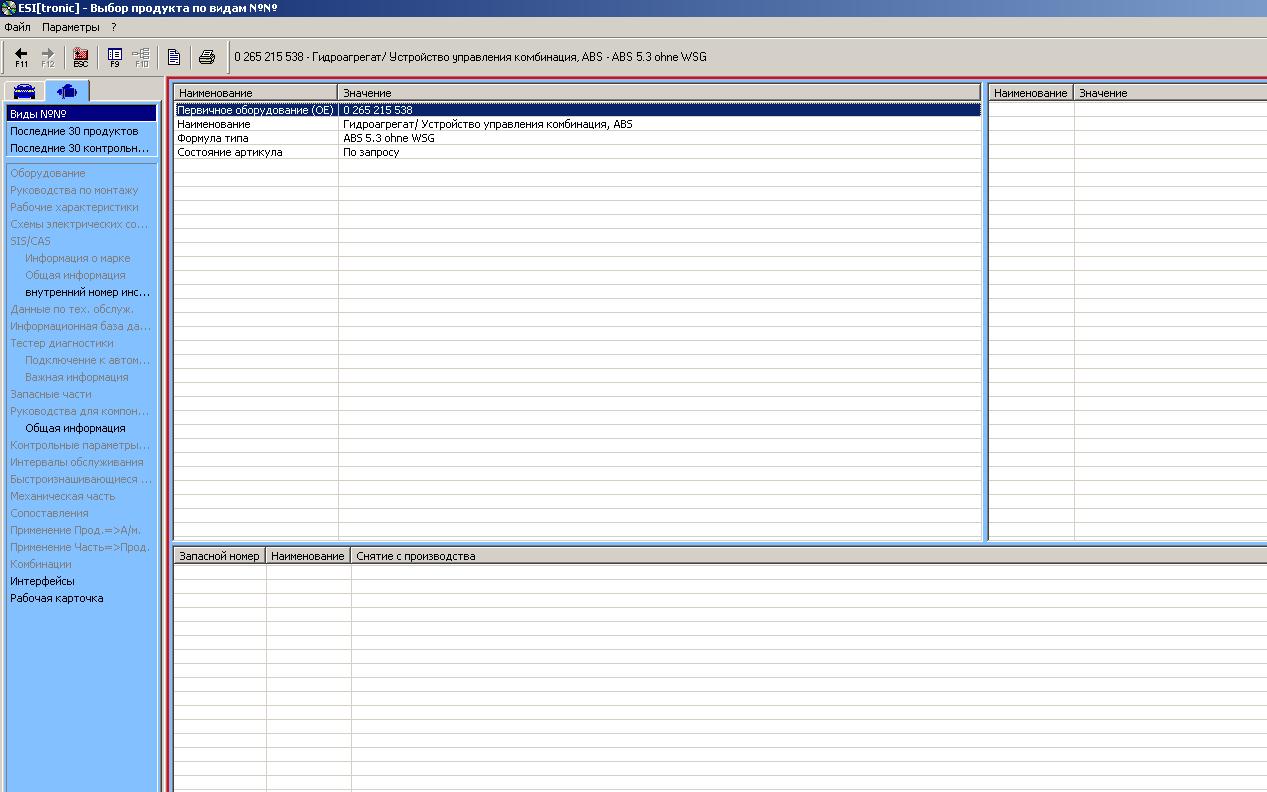Open Рабочая карточка in the sidebar
The height and width of the screenshot is (792, 1267).
56,598
